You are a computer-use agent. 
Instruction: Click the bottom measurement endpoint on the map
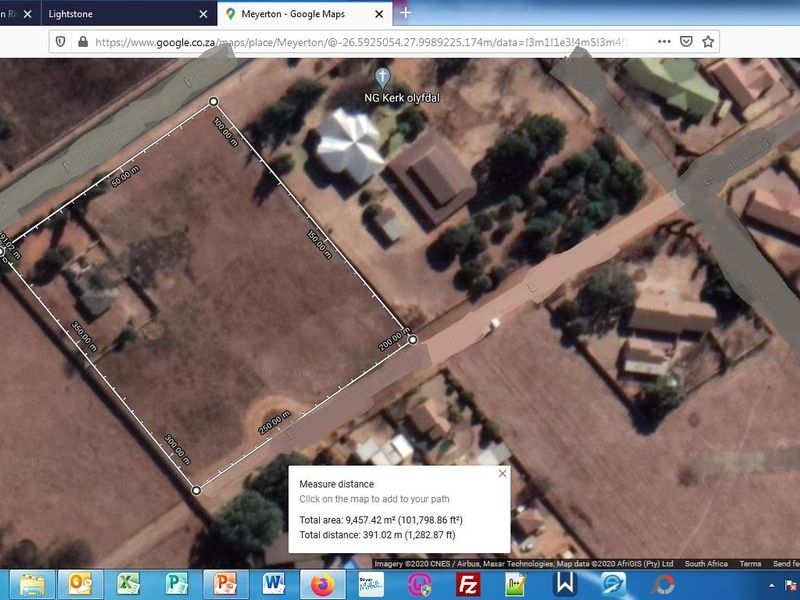click(196, 490)
